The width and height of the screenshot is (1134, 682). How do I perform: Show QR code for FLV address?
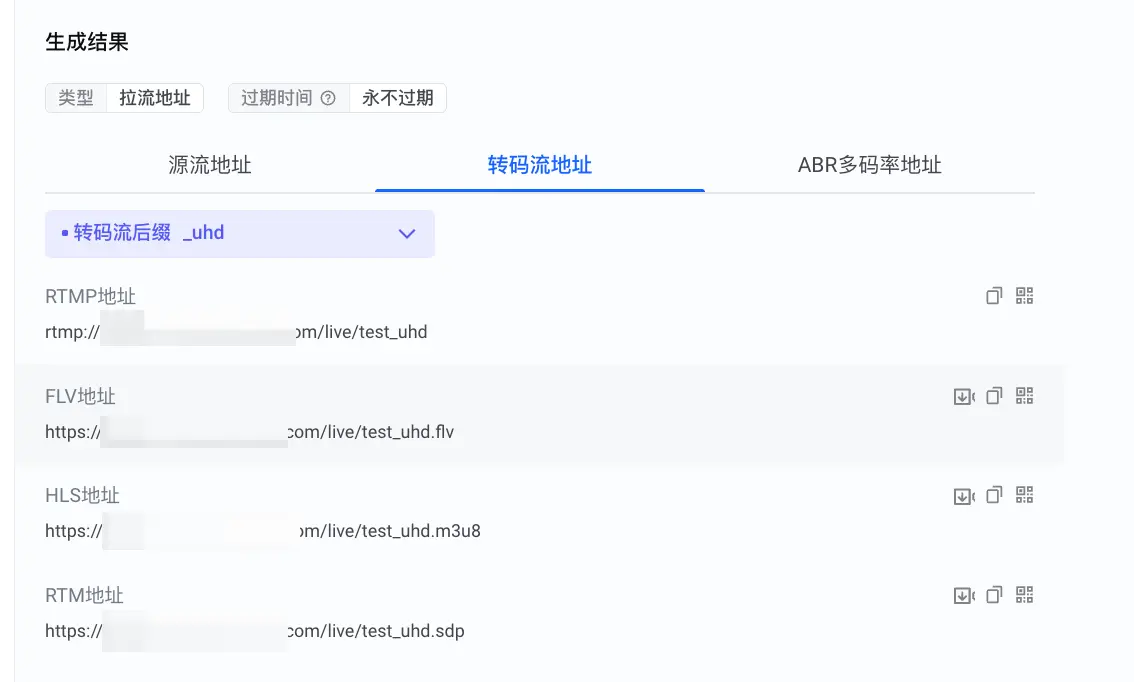tap(1024, 396)
